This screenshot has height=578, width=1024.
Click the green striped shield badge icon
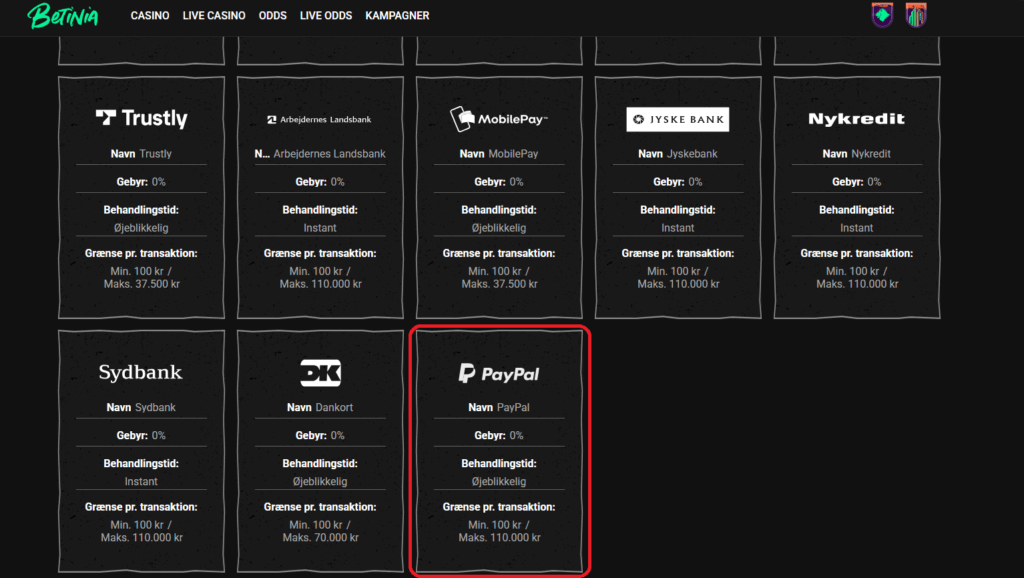[916, 15]
